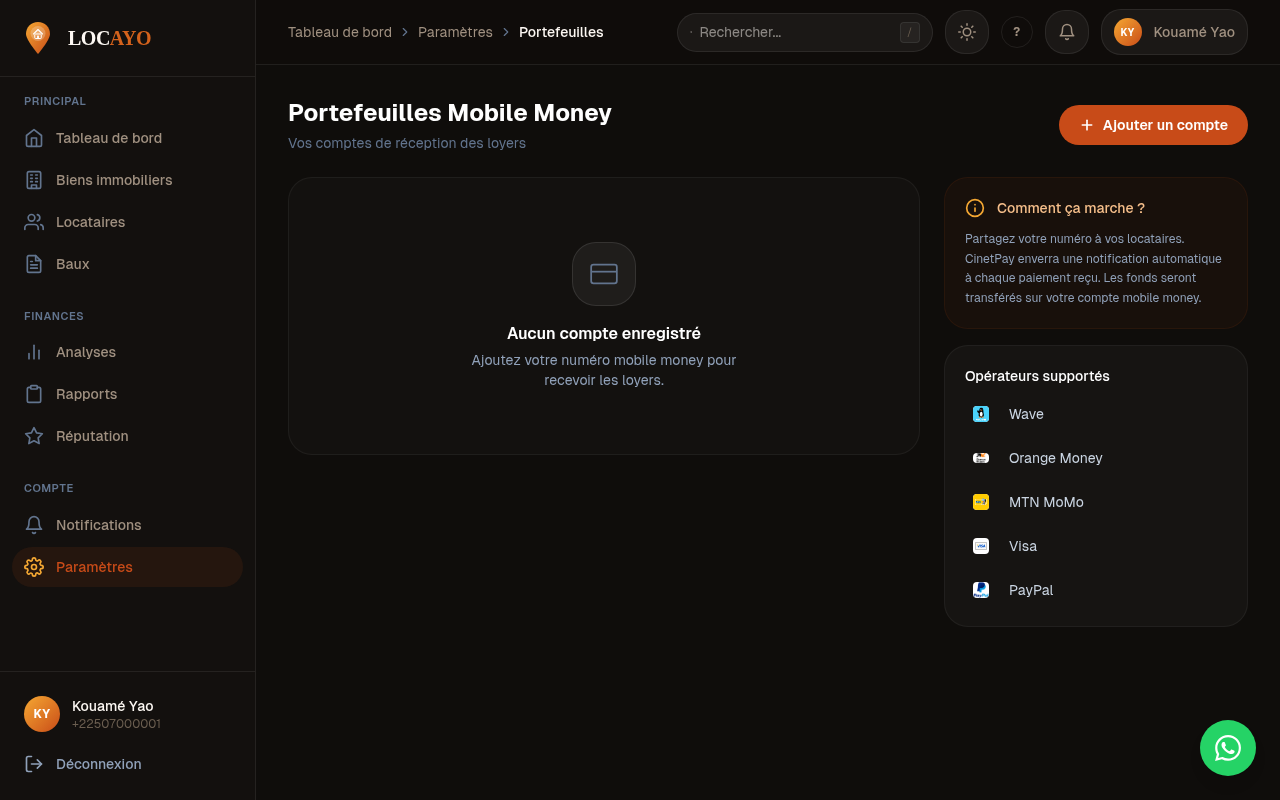Open the WhatsApp chat bubble

(1228, 748)
